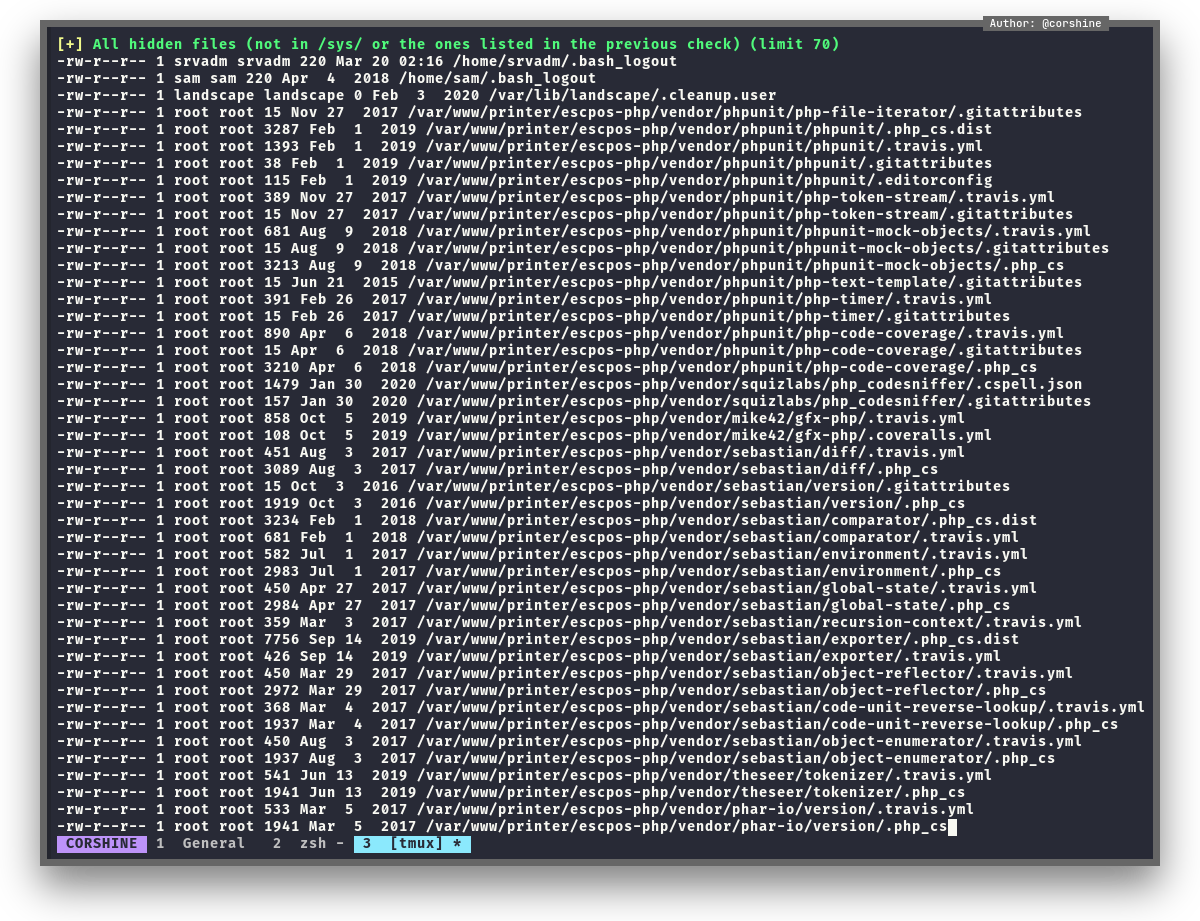The width and height of the screenshot is (1200, 921).
Task: Click the gfx-php .coveralls.yml path
Action: [704, 435]
